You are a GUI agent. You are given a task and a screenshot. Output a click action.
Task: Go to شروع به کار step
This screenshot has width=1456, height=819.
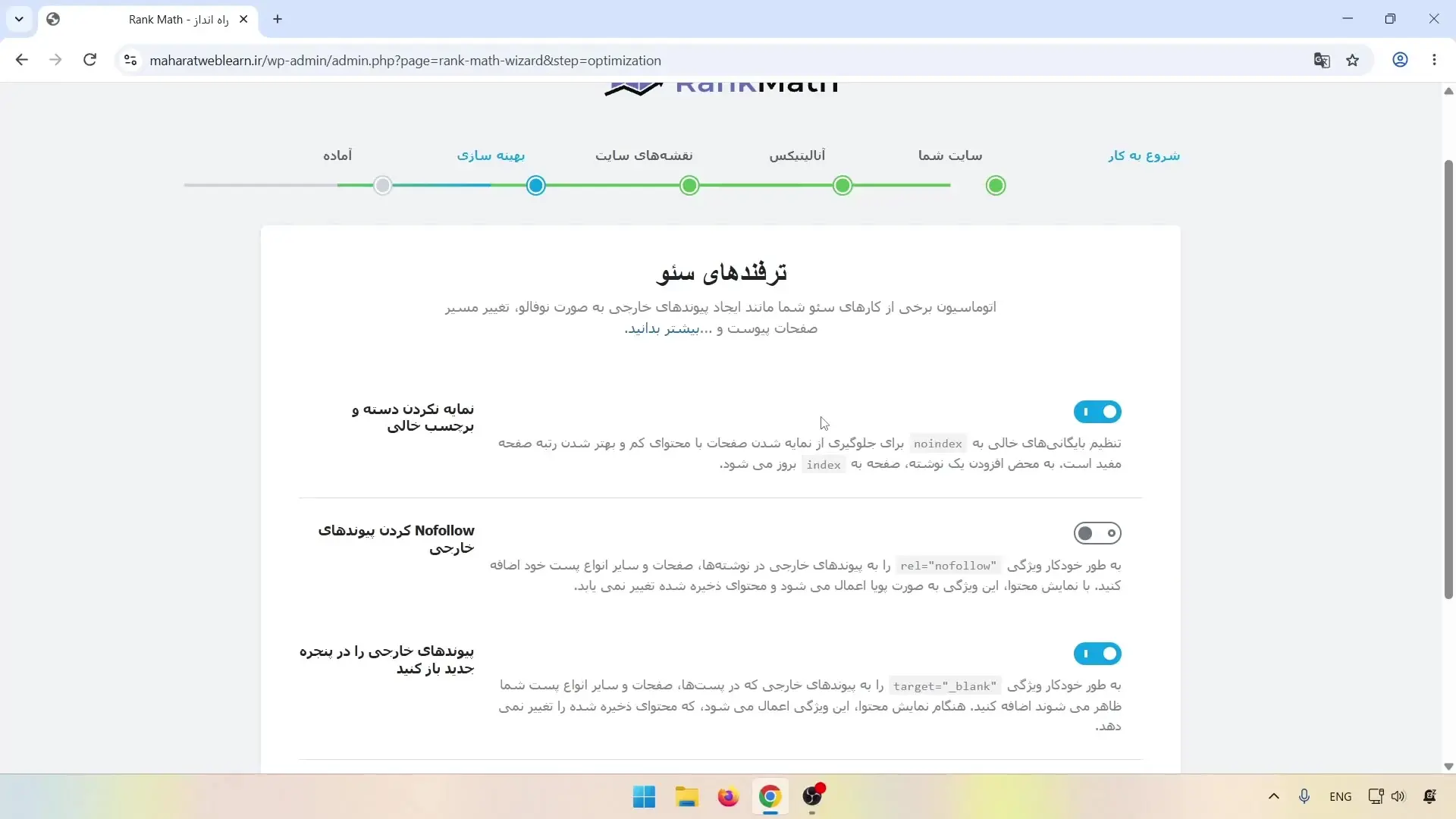[x=1144, y=155]
